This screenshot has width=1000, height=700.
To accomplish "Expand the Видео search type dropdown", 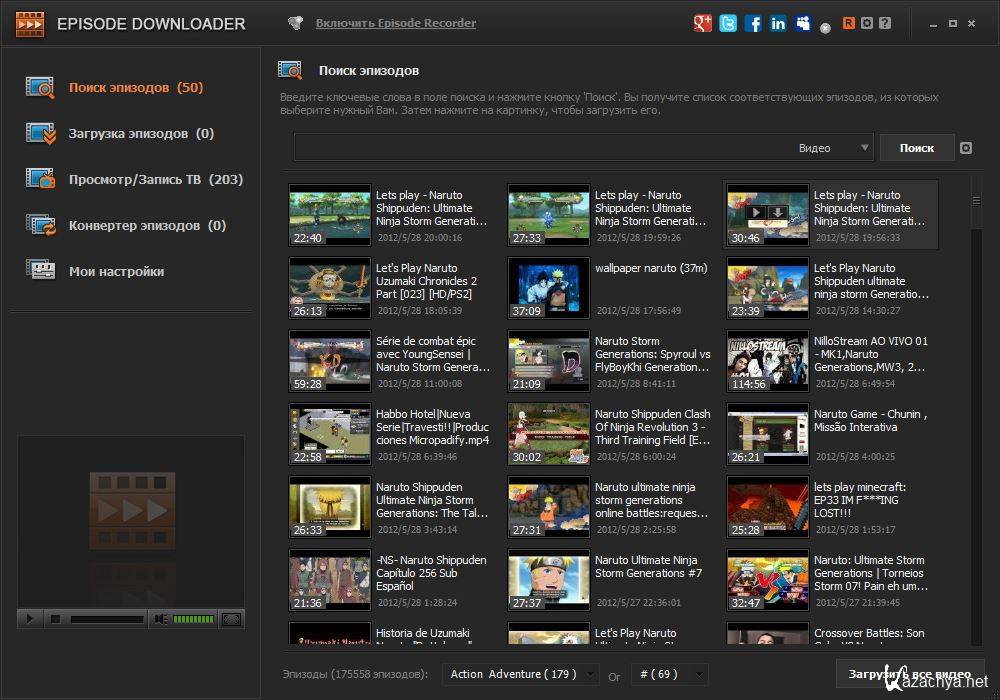I will pos(865,148).
